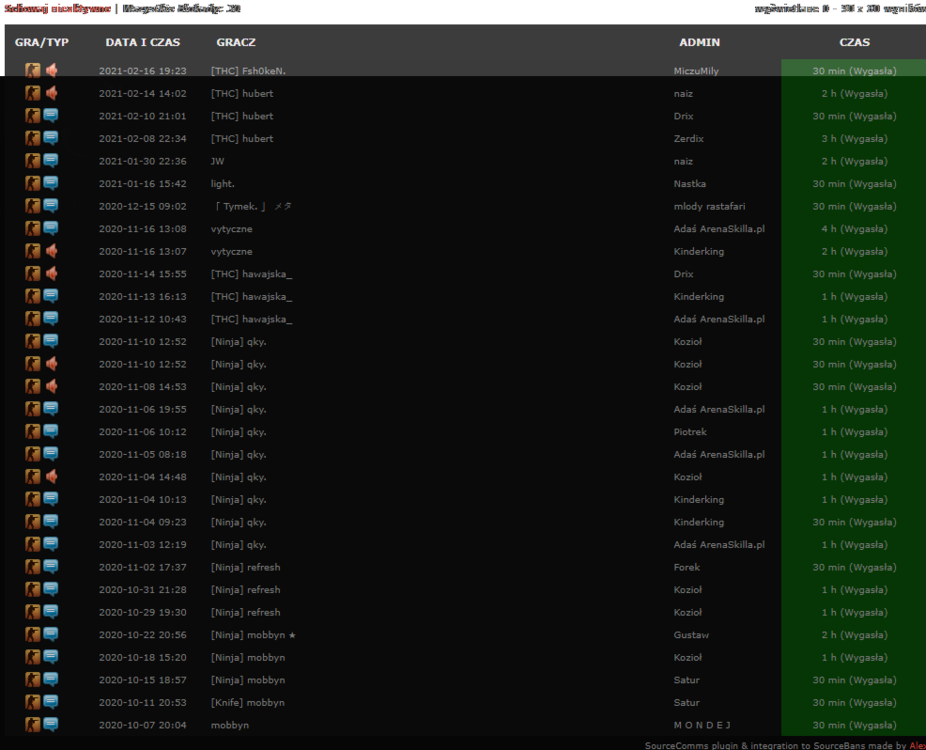Viewport: 926px width, 750px height.
Task: Click the GRACZ column header
Action: 236,43
